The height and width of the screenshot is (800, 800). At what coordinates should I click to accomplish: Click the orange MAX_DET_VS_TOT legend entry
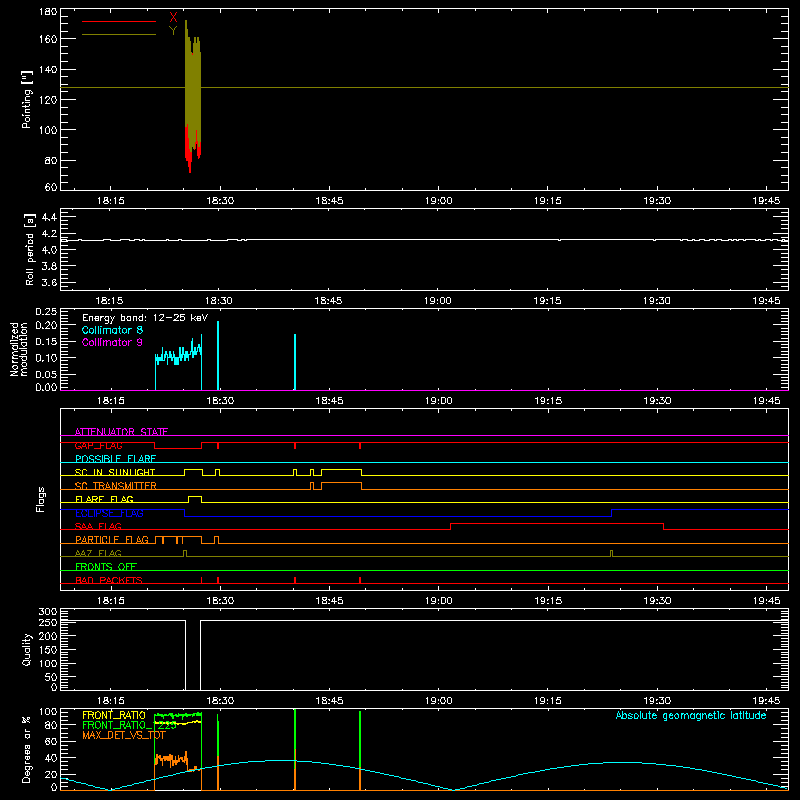coord(123,735)
